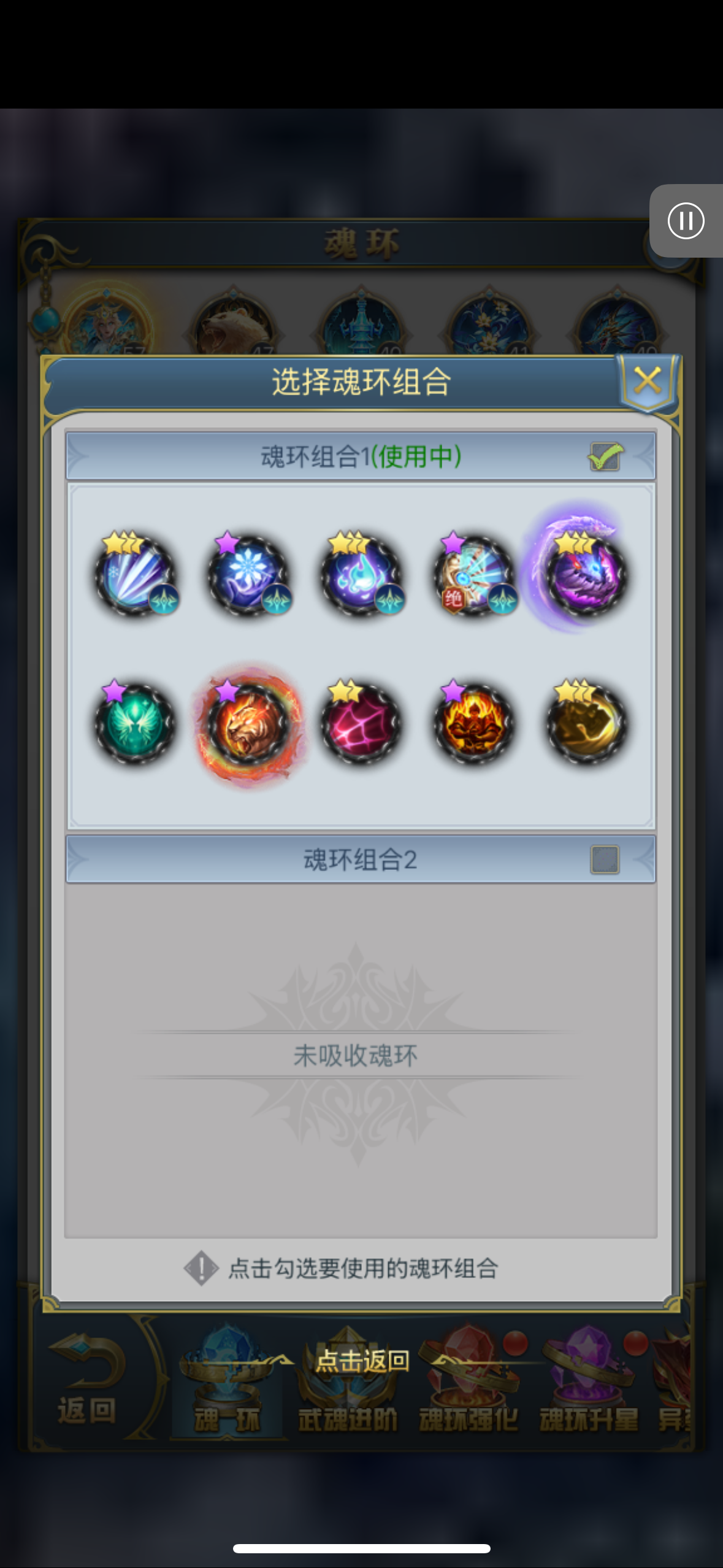
Task: Select the golden fist soul ring icon
Action: coord(586,724)
